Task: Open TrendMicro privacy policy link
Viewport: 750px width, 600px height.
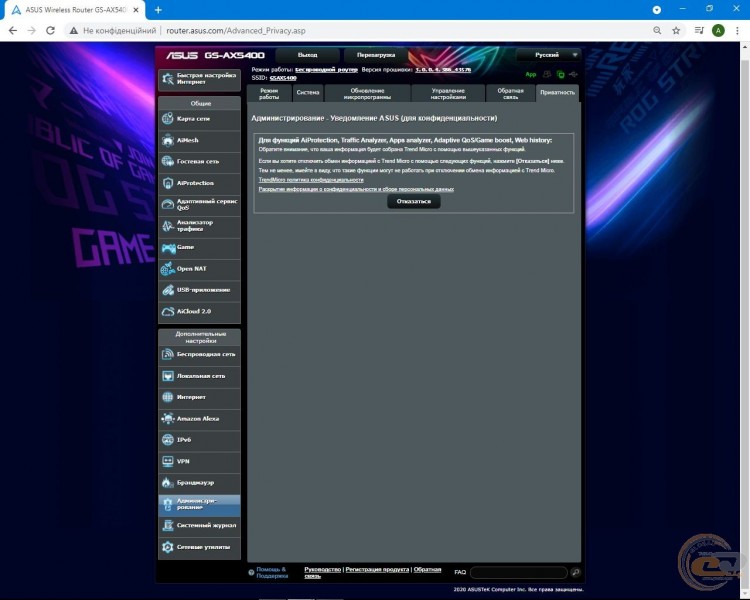Action: point(311,180)
